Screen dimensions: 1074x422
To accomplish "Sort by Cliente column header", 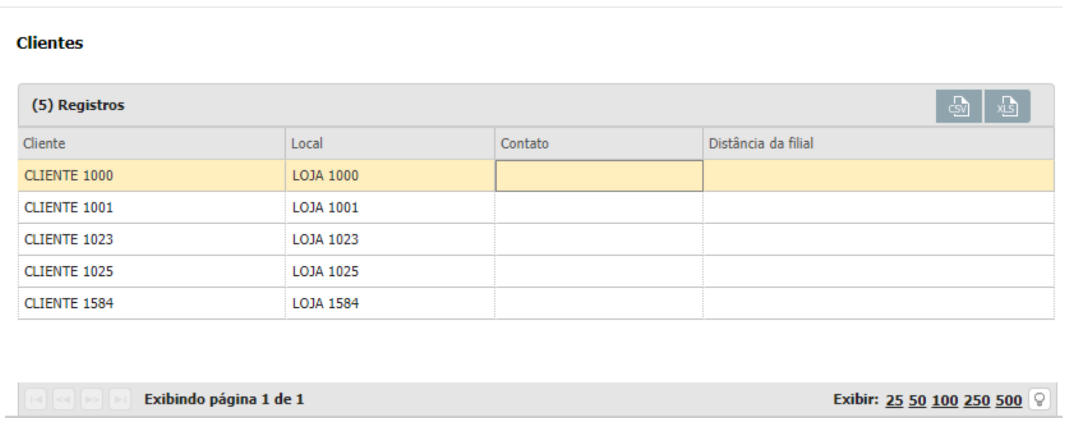I will 45,144.
